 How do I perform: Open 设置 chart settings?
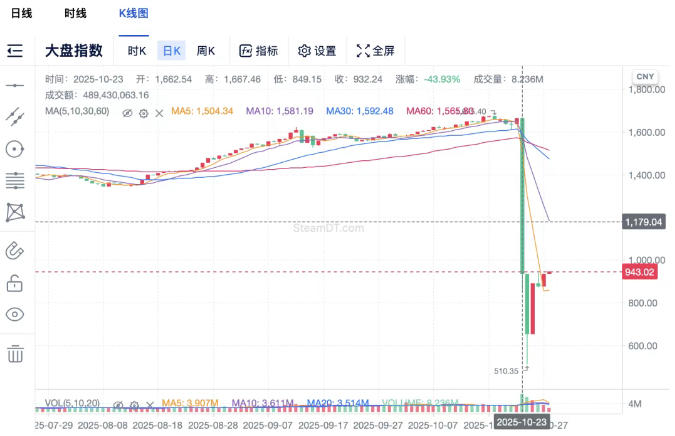tap(317, 51)
